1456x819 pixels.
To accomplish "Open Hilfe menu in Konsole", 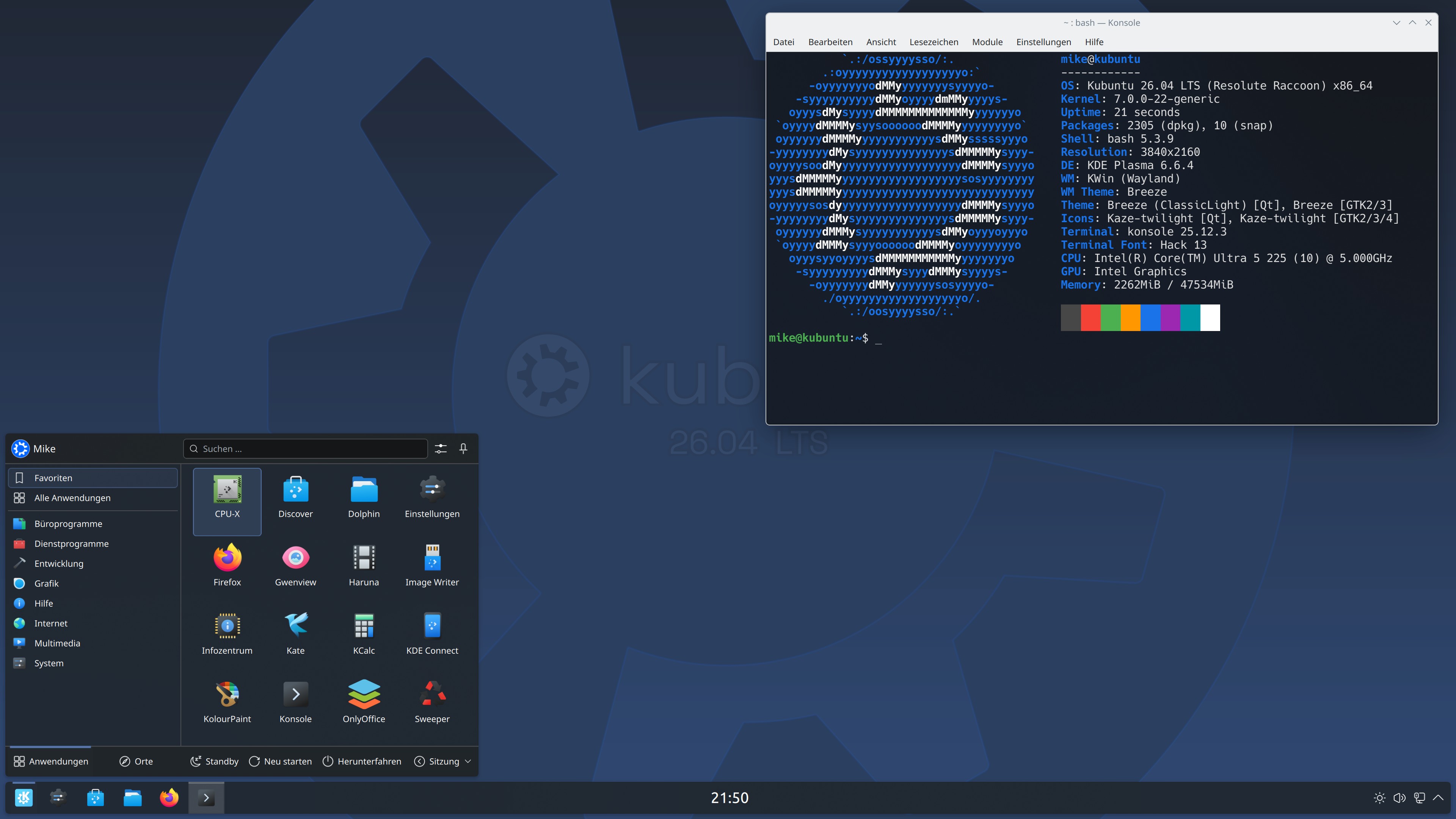I will pos(1094,42).
